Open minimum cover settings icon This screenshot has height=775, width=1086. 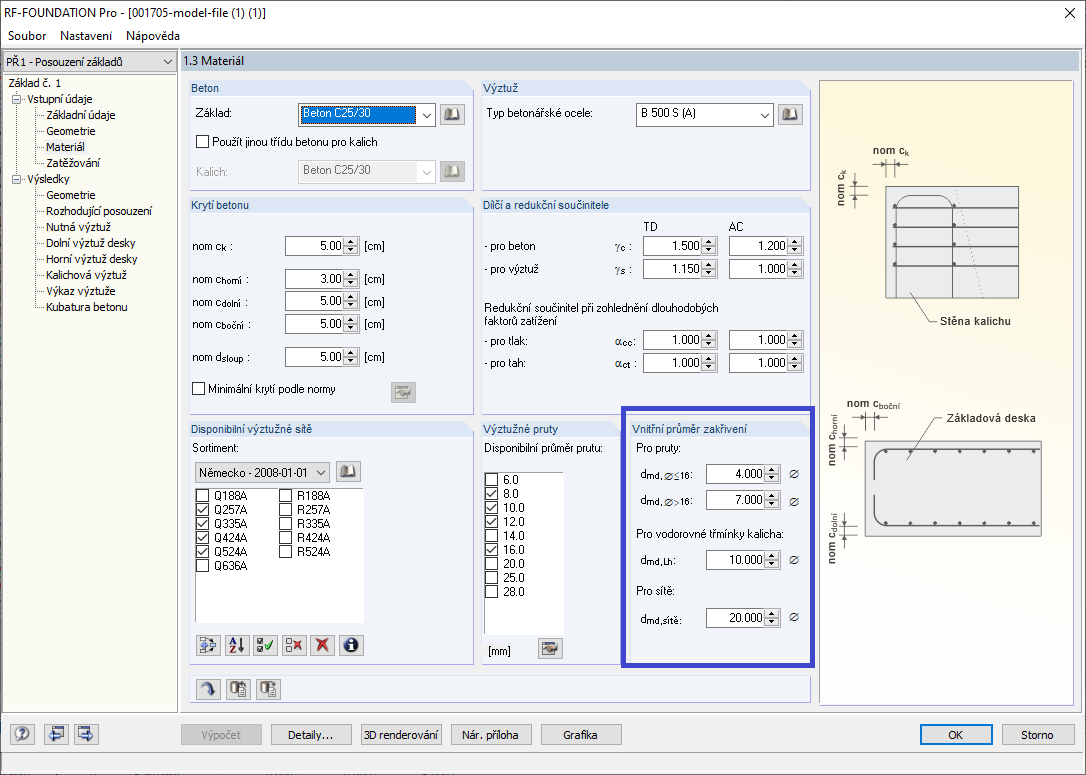pyautogui.click(x=403, y=393)
